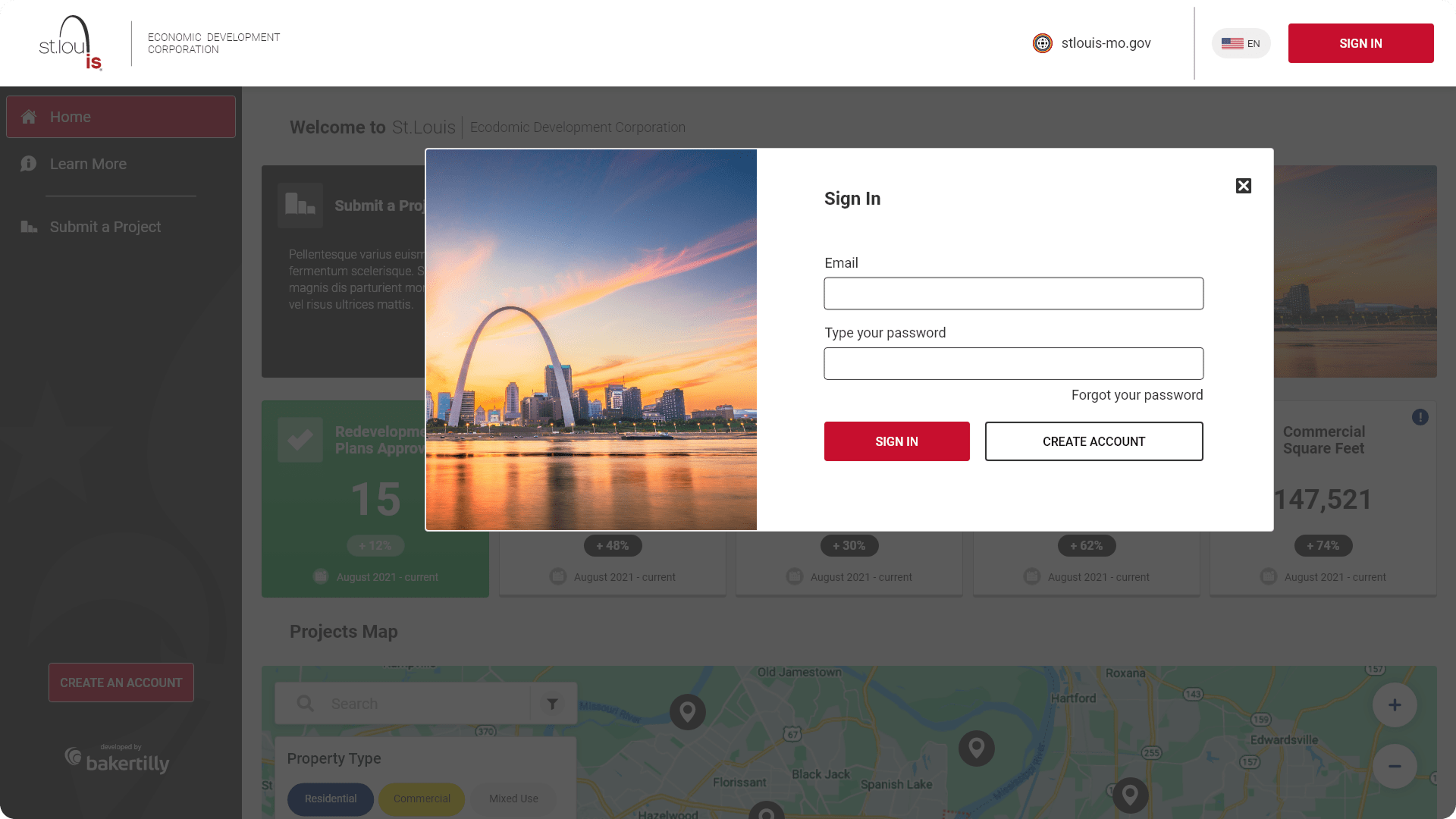The width and height of the screenshot is (1456, 819).
Task: Click the Email input field
Action: tap(1013, 293)
